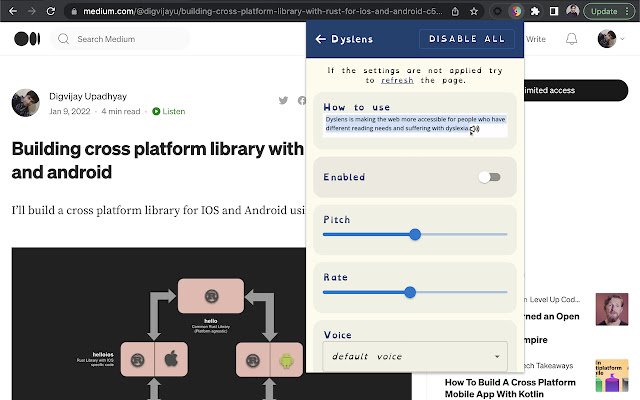Click the browser back arrow
640x400 pixels.
13,11
